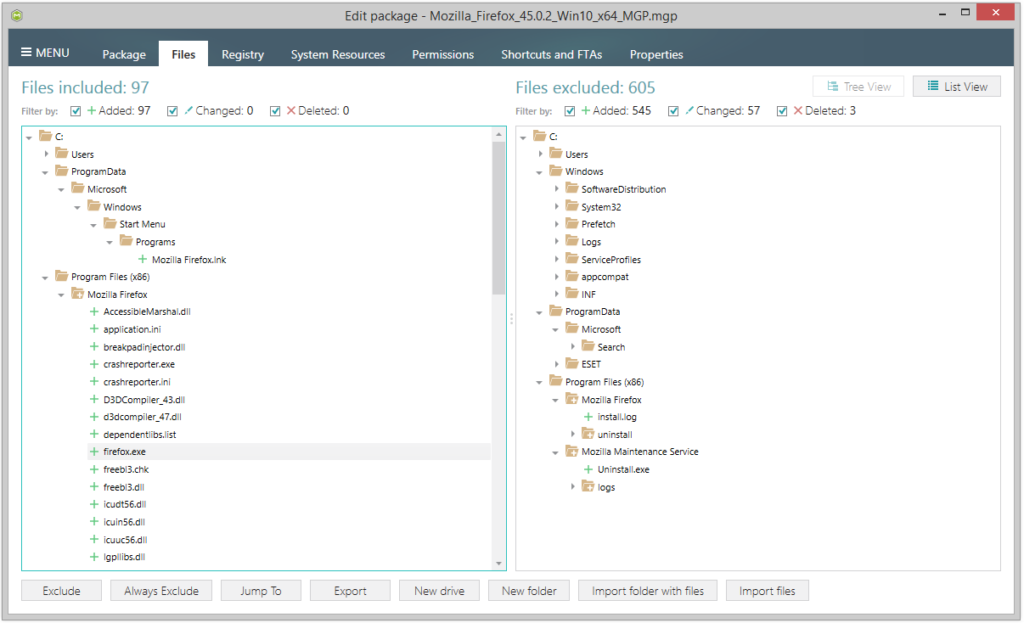Collapse the C: drive in included files
Viewport: 1024px width, 623px height.
click(29, 137)
